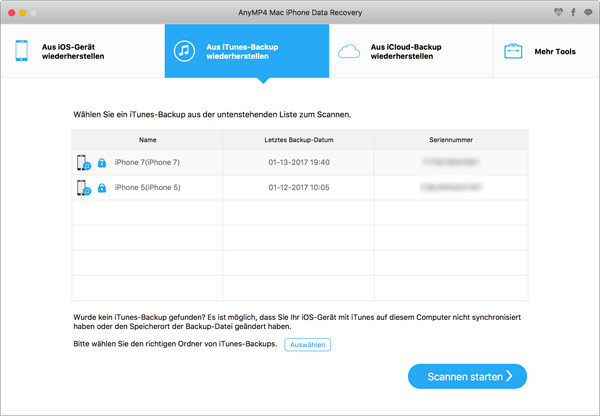Screen dimensions: 600x416
Task: Click the 'Scannen starten' button
Action: [467, 376]
